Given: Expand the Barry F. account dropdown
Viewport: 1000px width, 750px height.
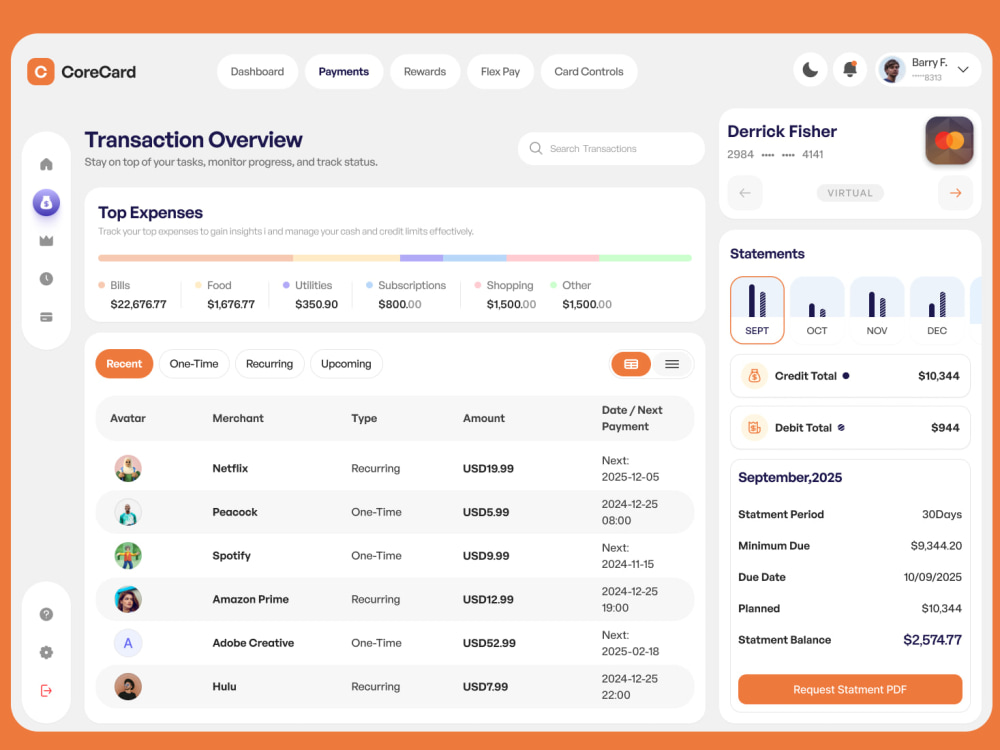Looking at the screenshot, I should click(x=963, y=70).
